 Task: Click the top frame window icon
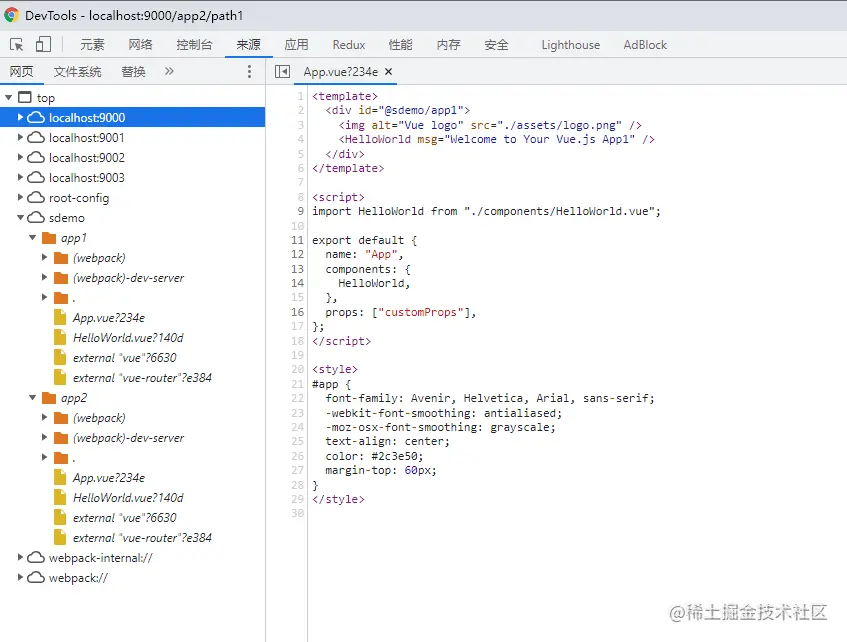(25, 97)
